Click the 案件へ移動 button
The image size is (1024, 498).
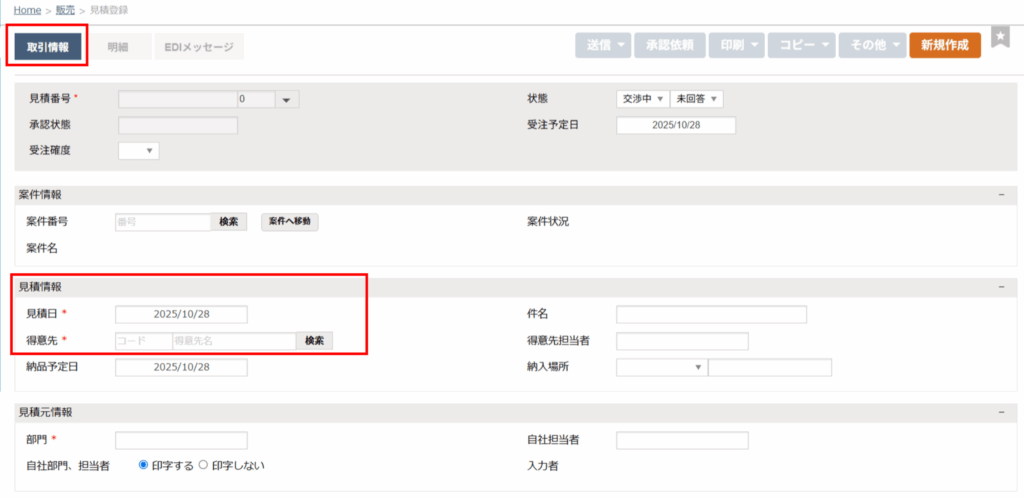(x=290, y=222)
